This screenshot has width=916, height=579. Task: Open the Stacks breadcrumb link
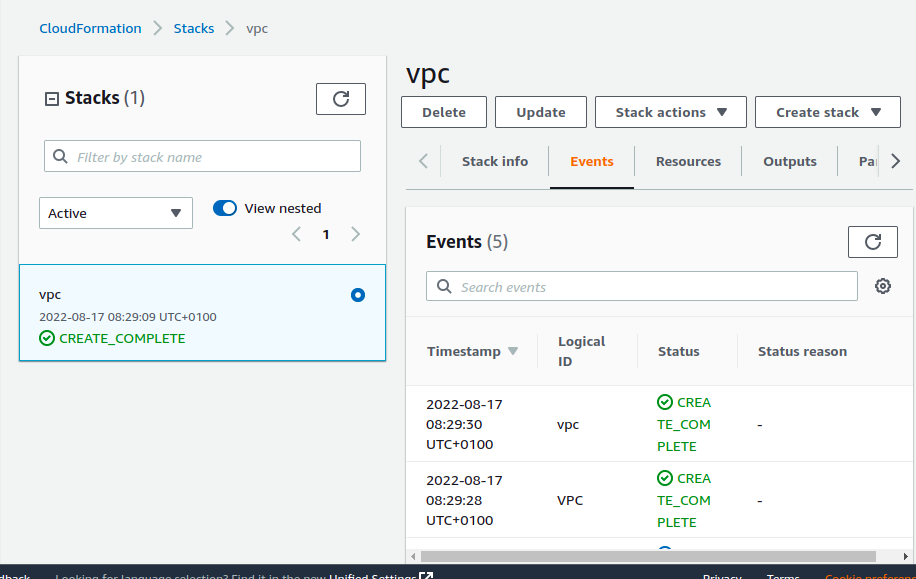coord(193,29)
